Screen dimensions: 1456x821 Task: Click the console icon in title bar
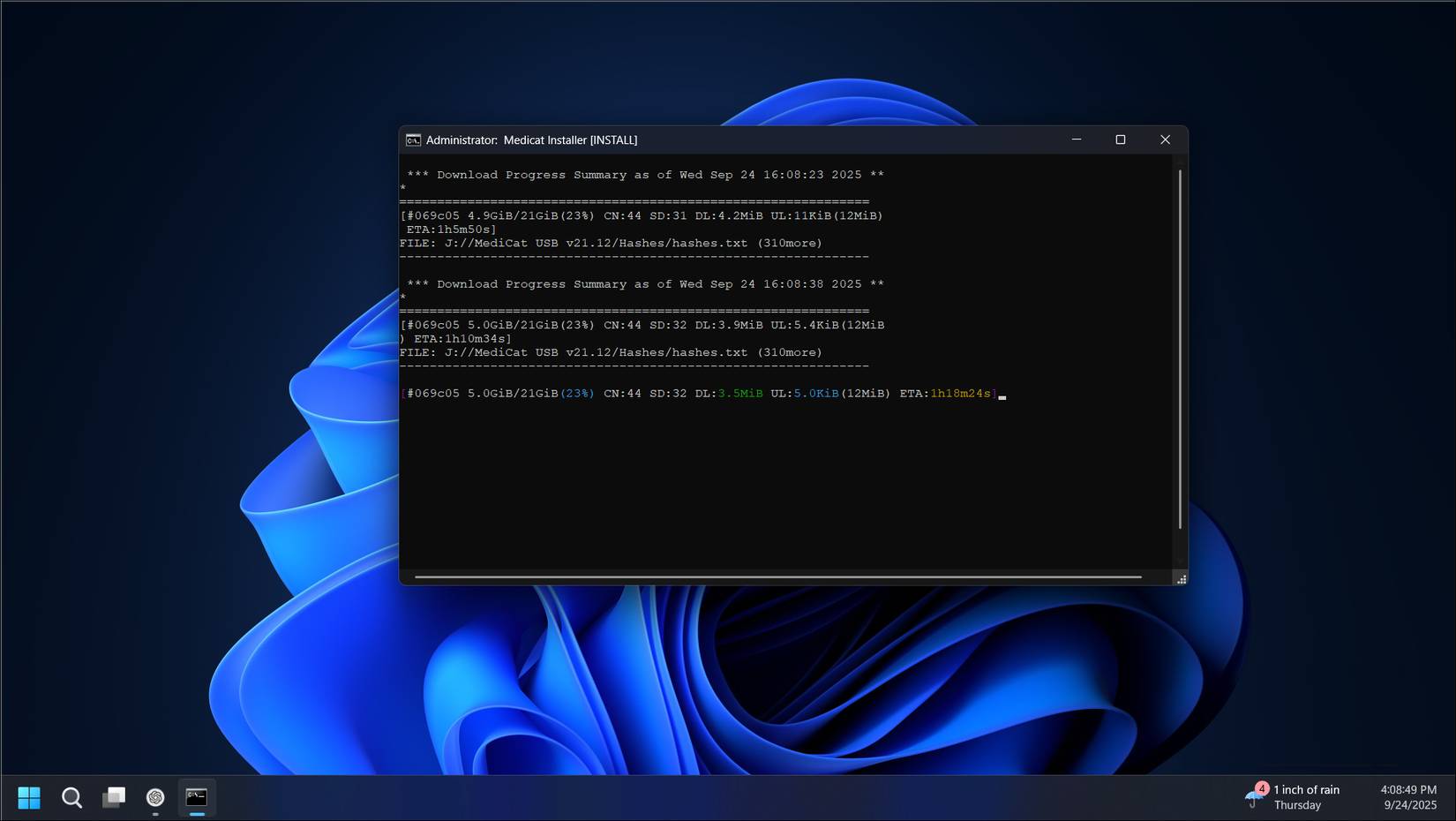(x=413, y=140)
